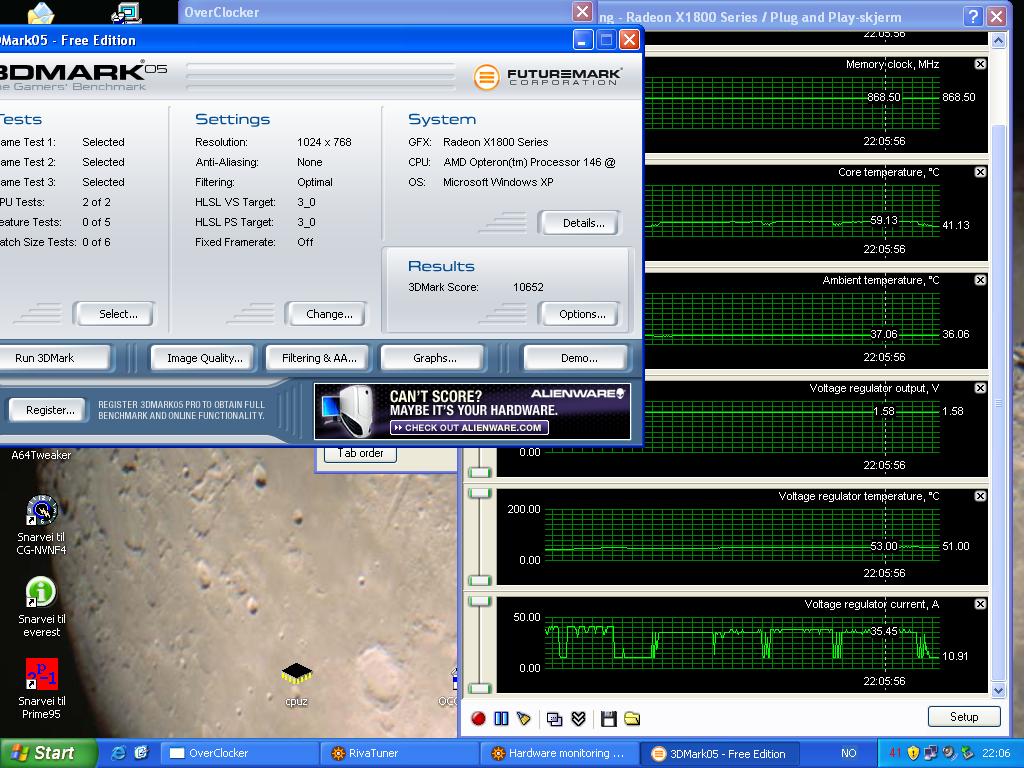Click the tray icon left of Safely Remove
The height and width of the screenshot is (768, 1024).
[949, 753]
